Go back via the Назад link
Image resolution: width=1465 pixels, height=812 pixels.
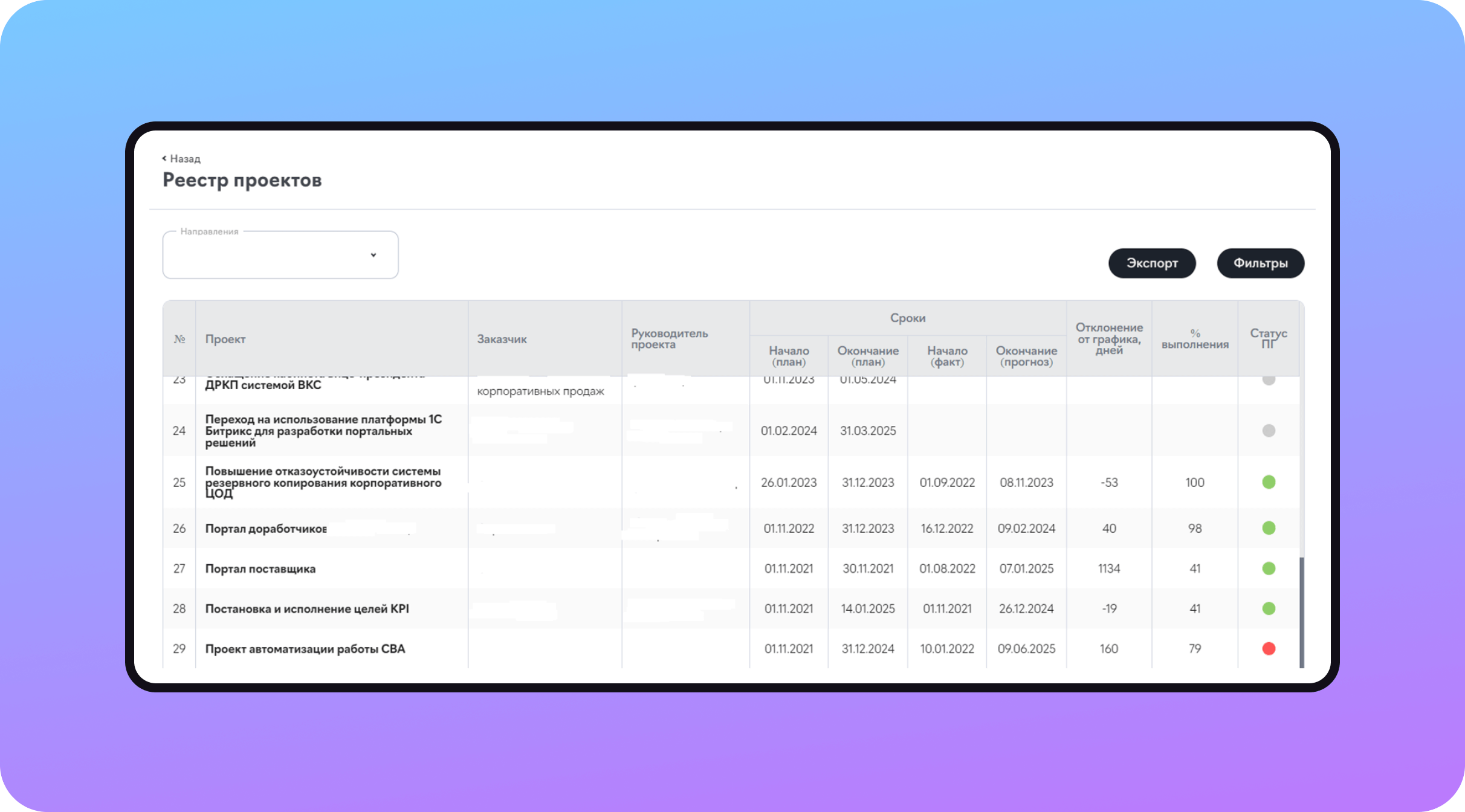(185, 158)
